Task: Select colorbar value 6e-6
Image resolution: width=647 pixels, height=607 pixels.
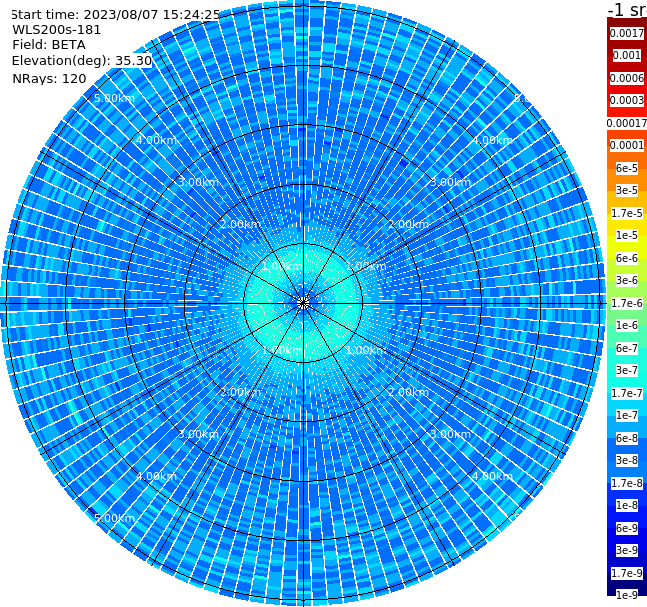Action: (627, 258)
